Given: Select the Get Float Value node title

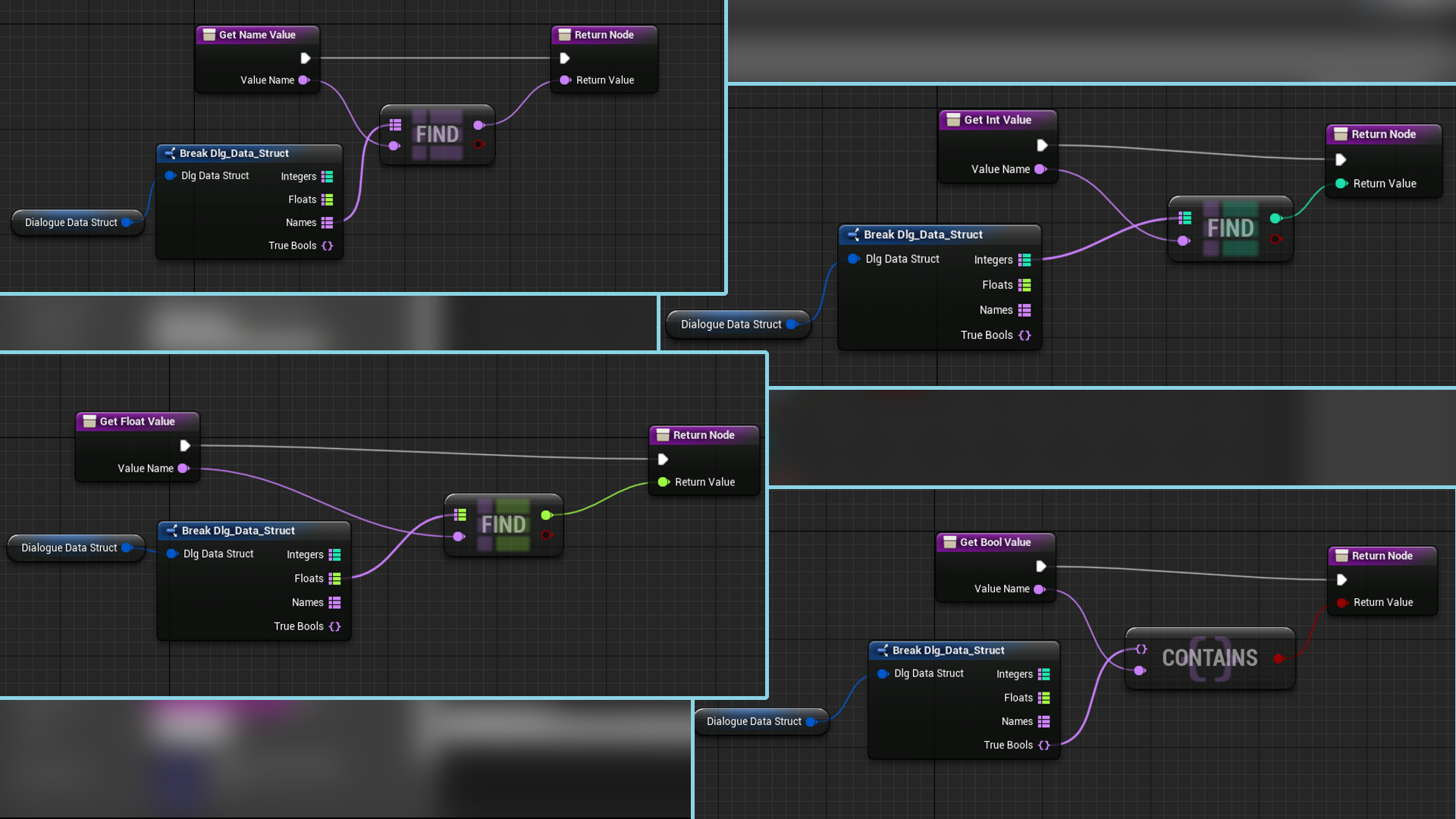Looking at the screenshot, I should (x=137, y=422).
